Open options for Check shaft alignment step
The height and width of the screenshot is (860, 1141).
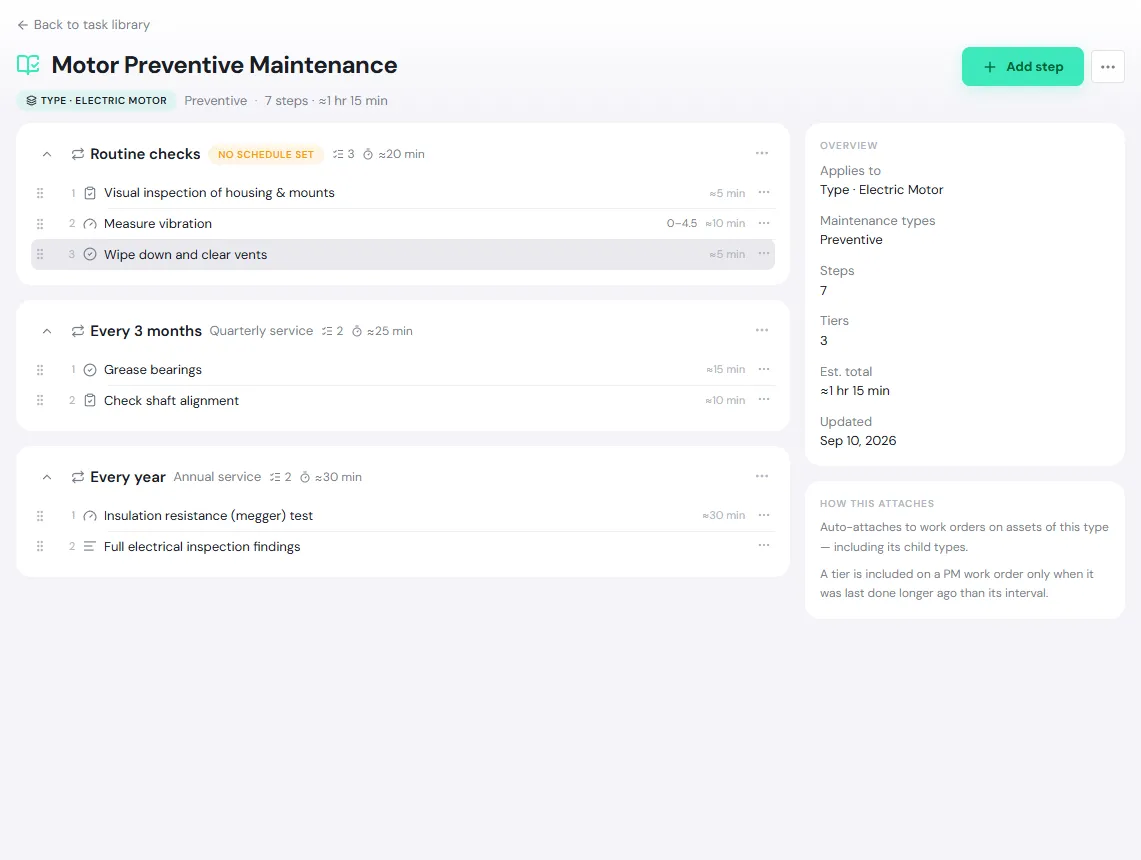[x=764, y=400]
